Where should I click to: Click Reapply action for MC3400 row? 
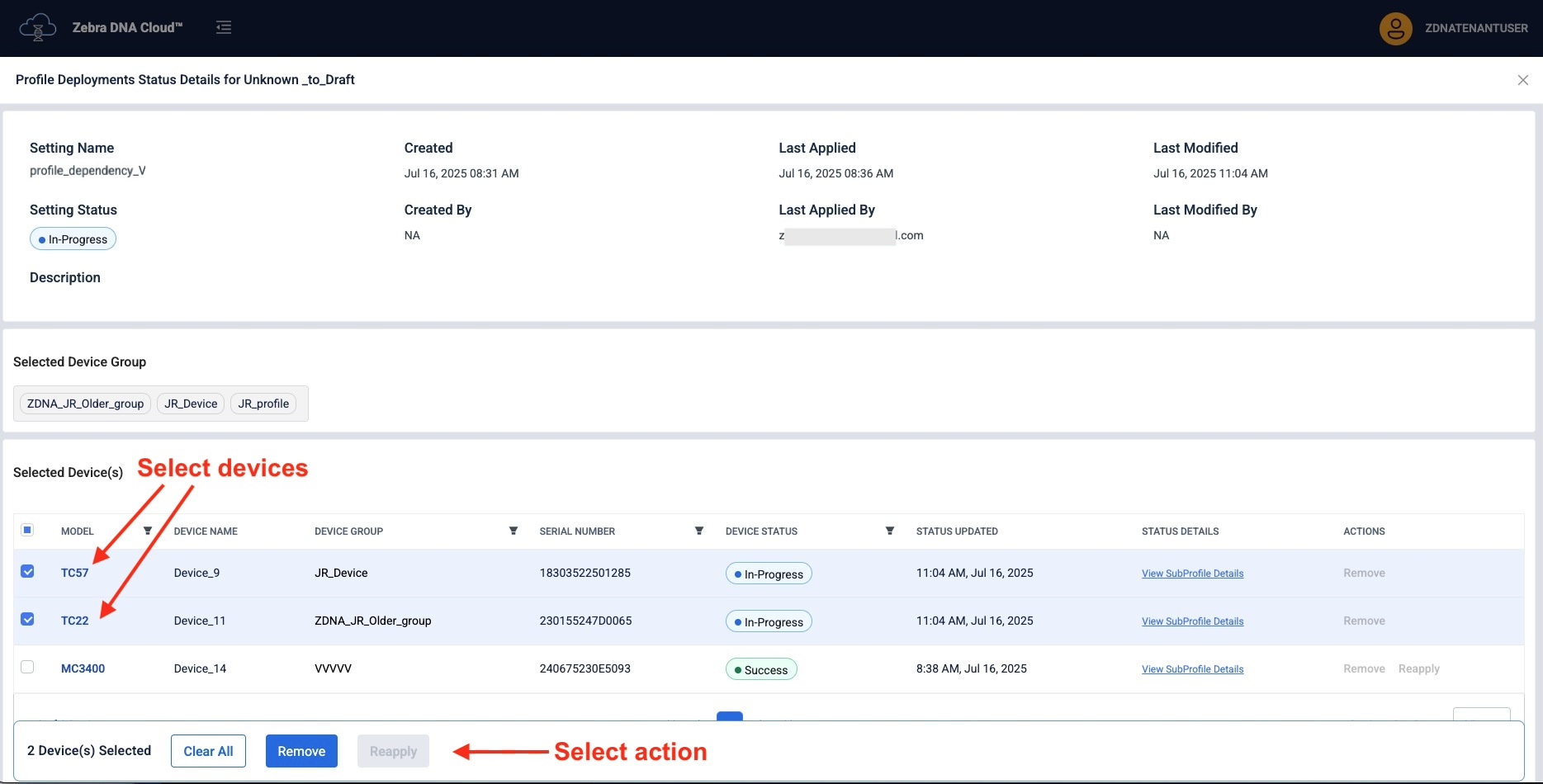click(x=1418, y=668)
